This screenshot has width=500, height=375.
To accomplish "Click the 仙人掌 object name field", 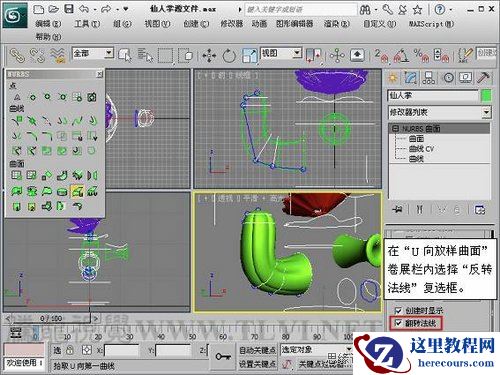I will 433,96.
